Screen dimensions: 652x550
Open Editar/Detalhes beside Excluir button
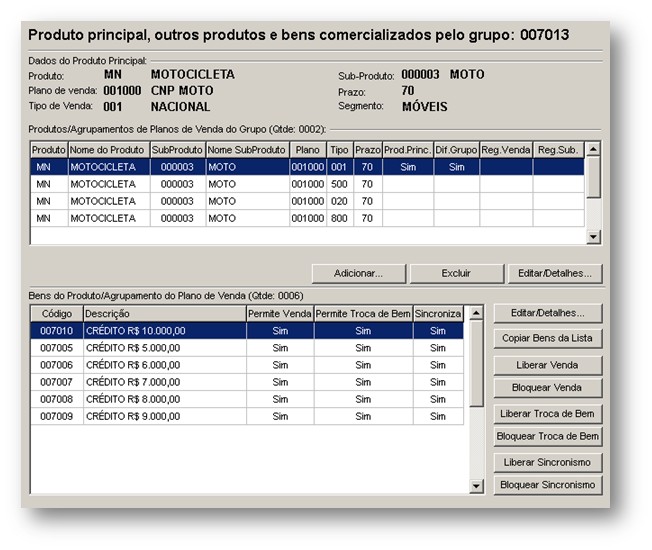555,274
